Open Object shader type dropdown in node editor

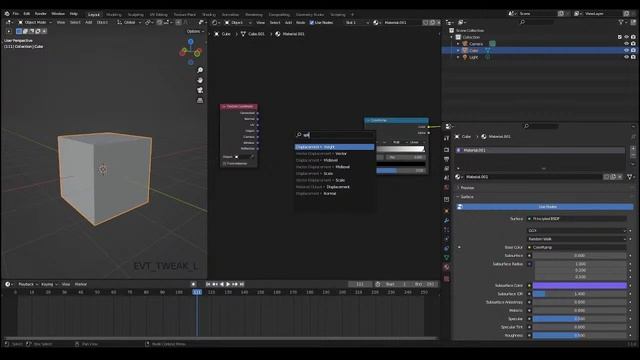(x=238, y=22)
